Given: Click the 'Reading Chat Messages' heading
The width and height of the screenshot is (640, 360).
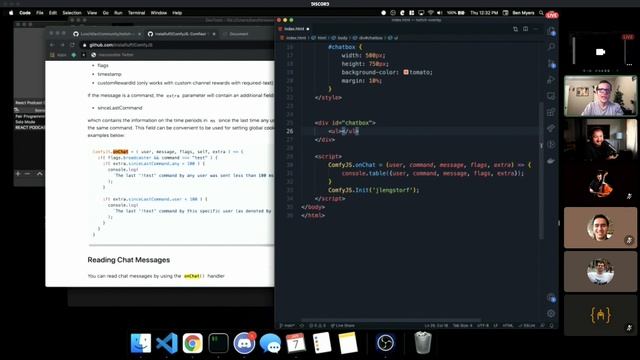Looking at the screenshot, I should click(x=129, y=260).
